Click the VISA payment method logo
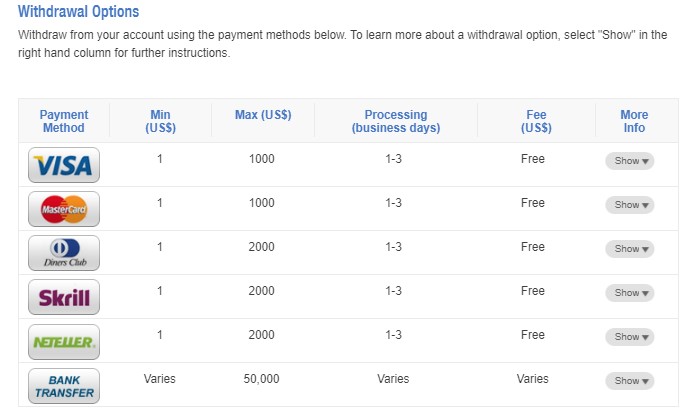Screen dimensions: 681x412 [64, 164]
